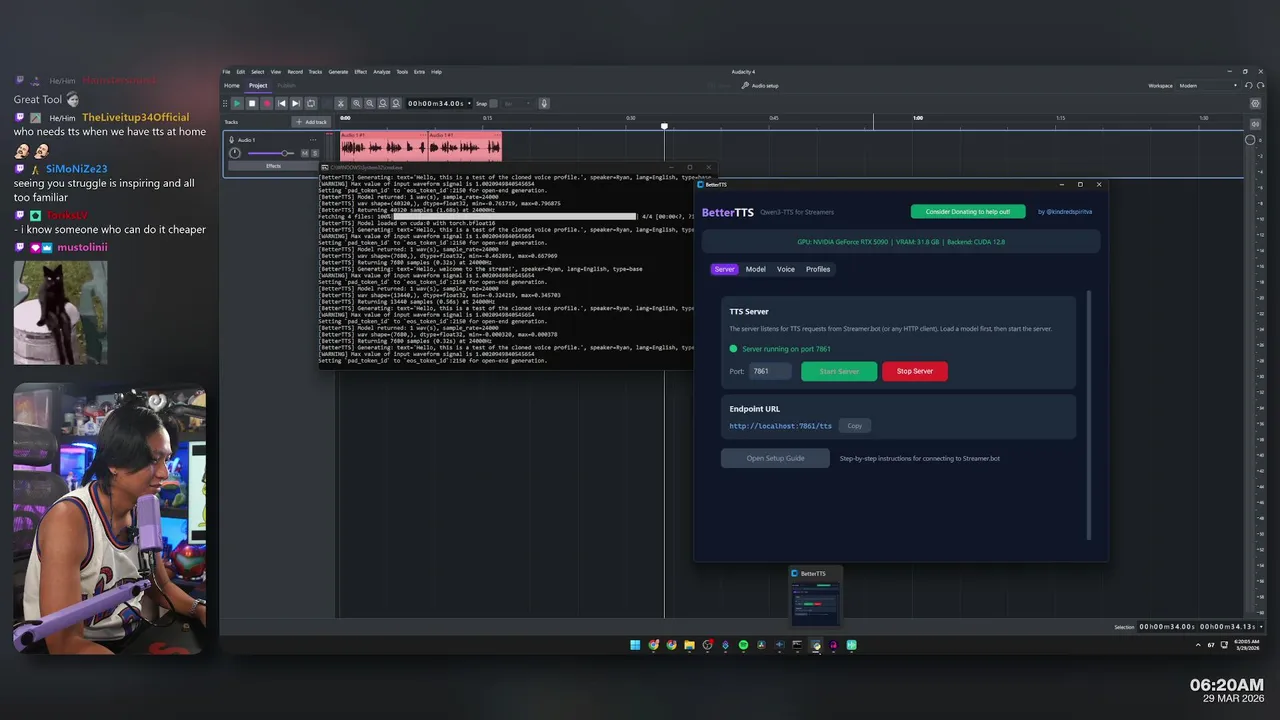Screen dimensions: 1280x720
Task: Open the Analyze menu in Audacity
Action: click(382, 72)
